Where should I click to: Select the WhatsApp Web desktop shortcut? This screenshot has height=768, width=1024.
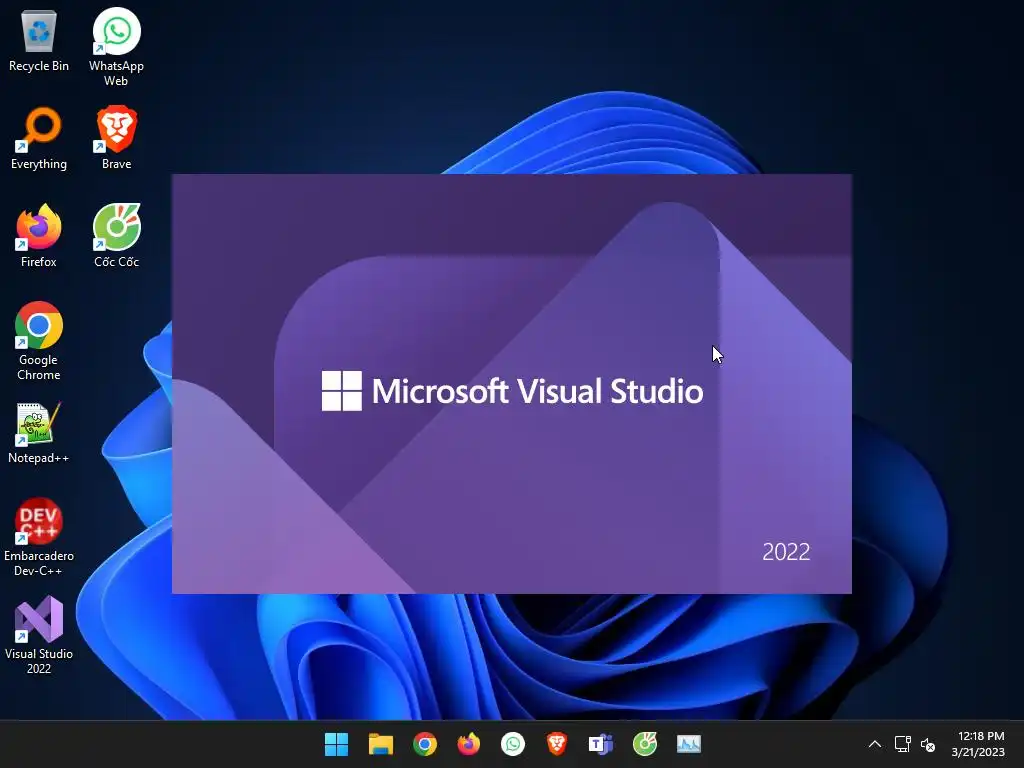(x=116, y=47)
